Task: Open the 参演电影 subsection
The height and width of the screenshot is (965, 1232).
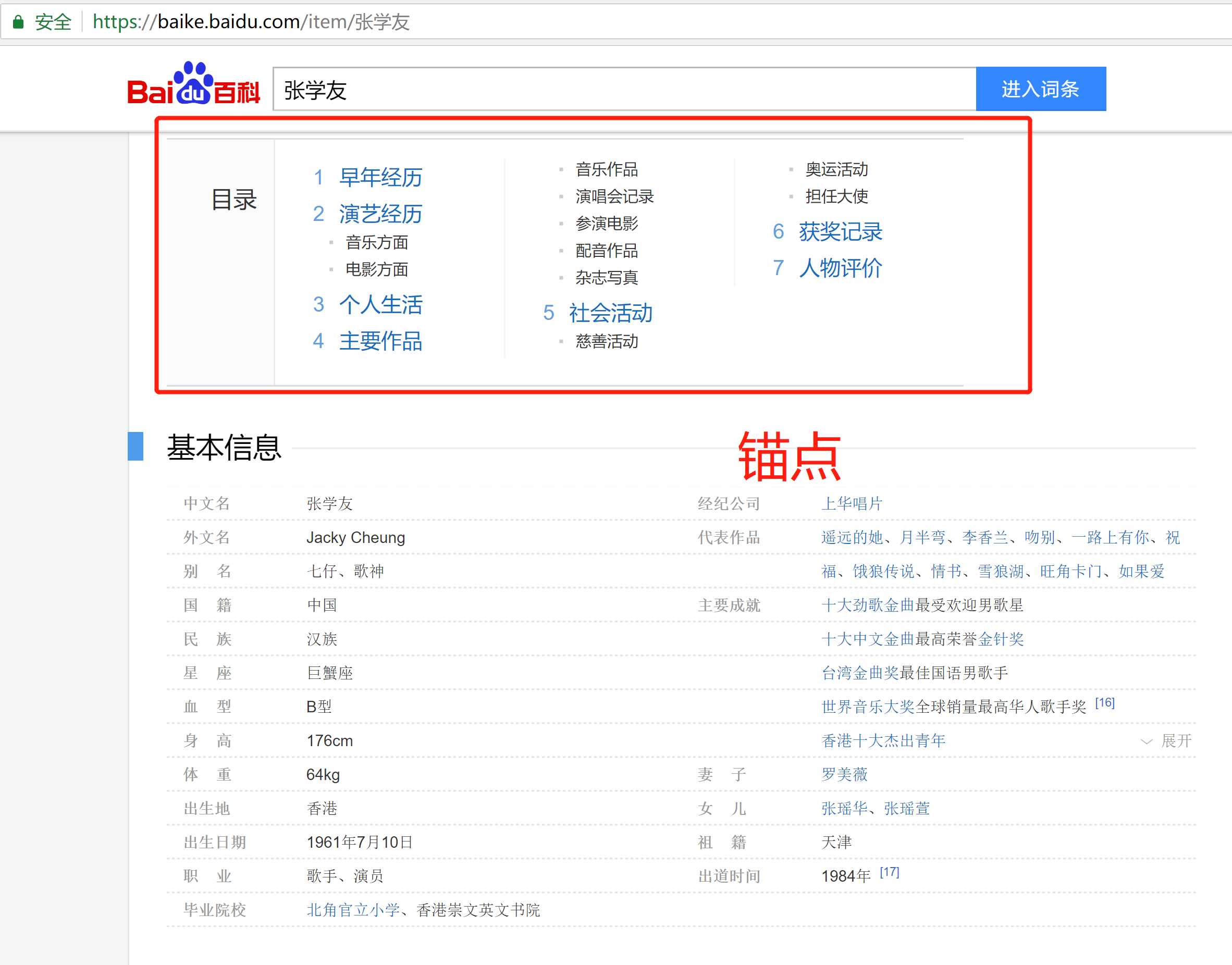Action: (x=607, y=224)
